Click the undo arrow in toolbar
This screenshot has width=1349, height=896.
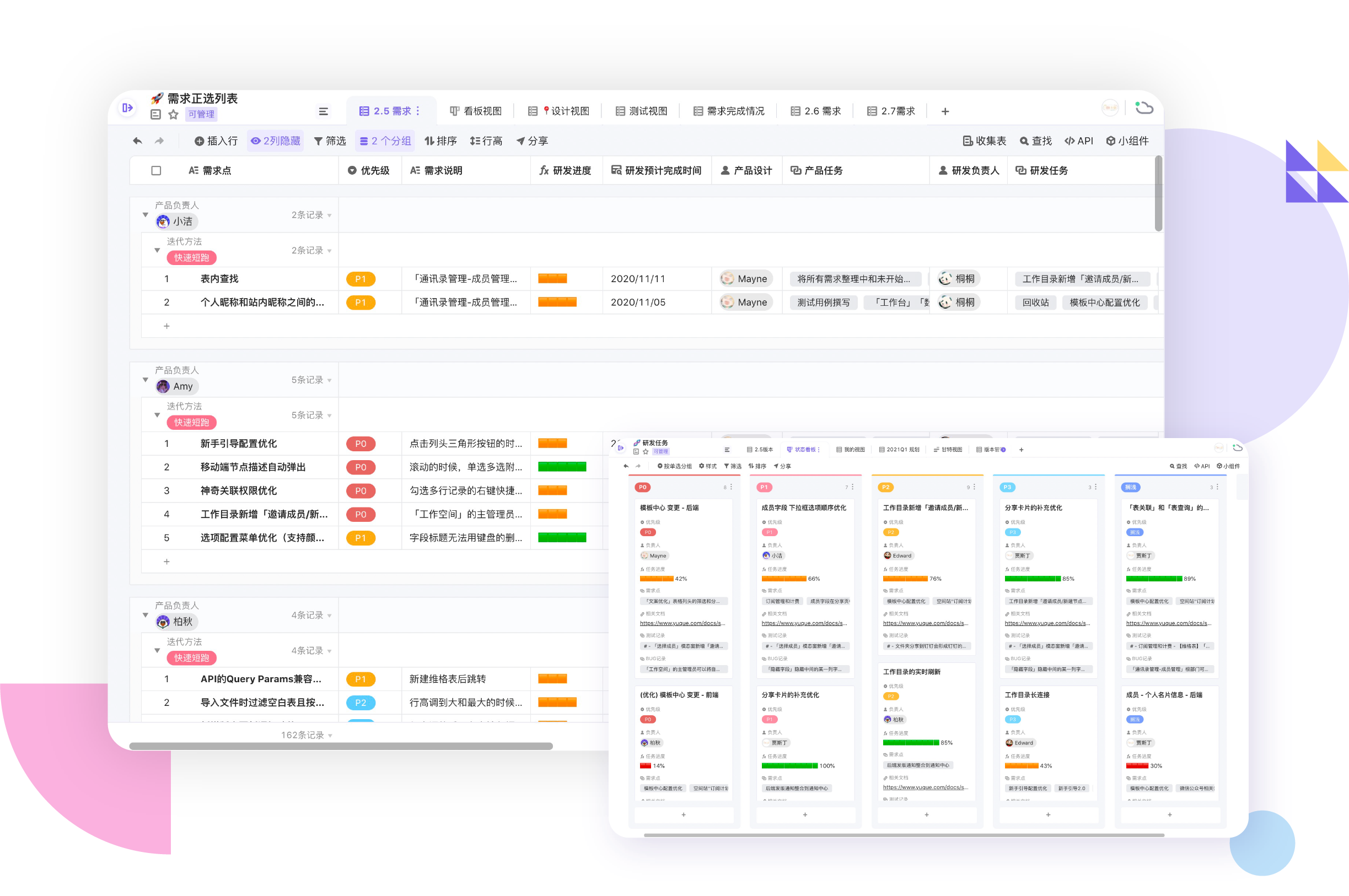point(138,141)
